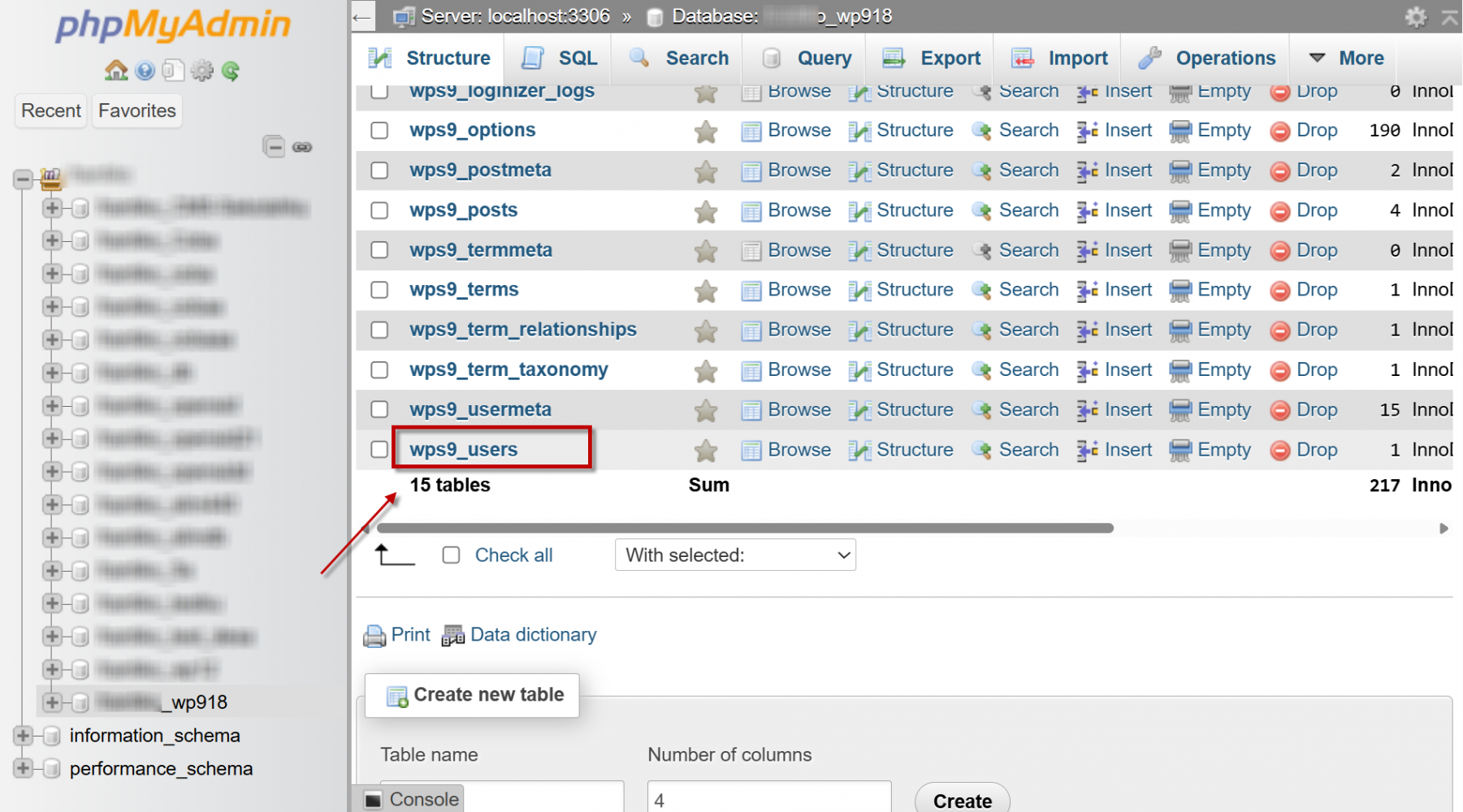This screenshot has width=1463, height=812.
Task: Open the wps9_users table link
Action: pyautogui.click(x=463, y=450)
